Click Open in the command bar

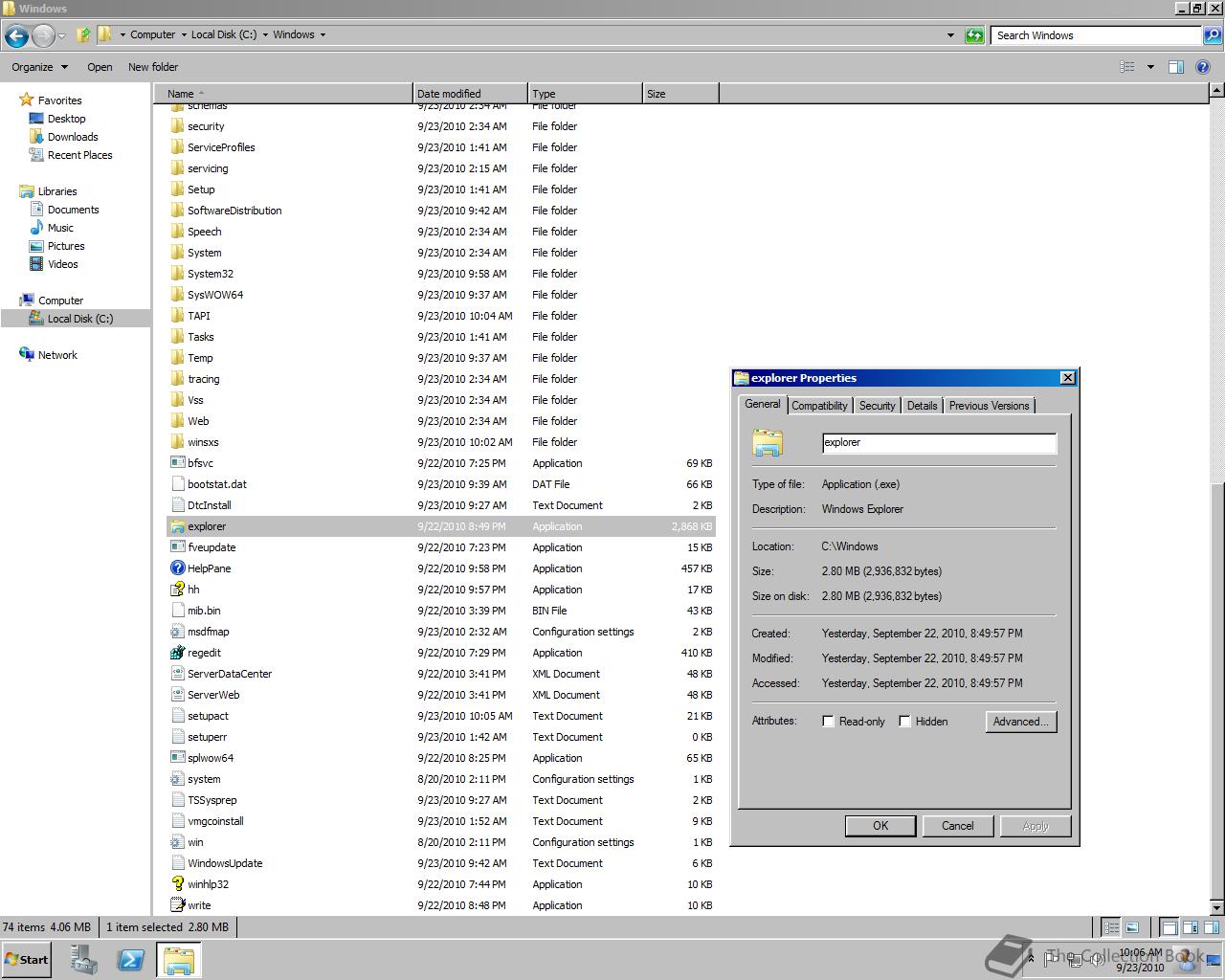(100, 67)
